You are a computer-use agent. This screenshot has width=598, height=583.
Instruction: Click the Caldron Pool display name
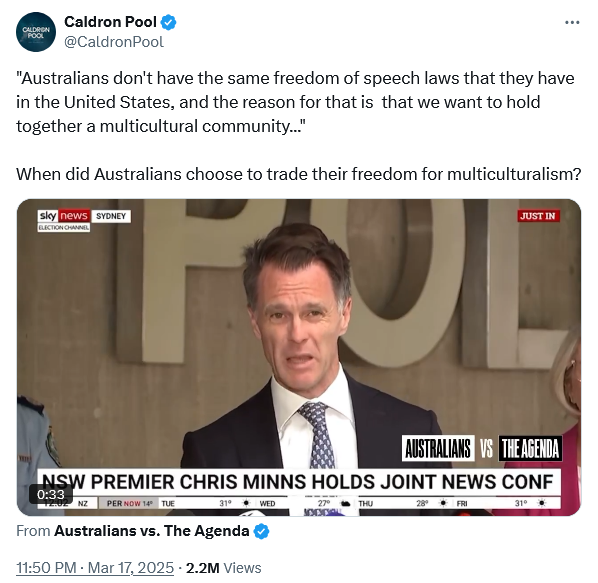pos(110,22)
